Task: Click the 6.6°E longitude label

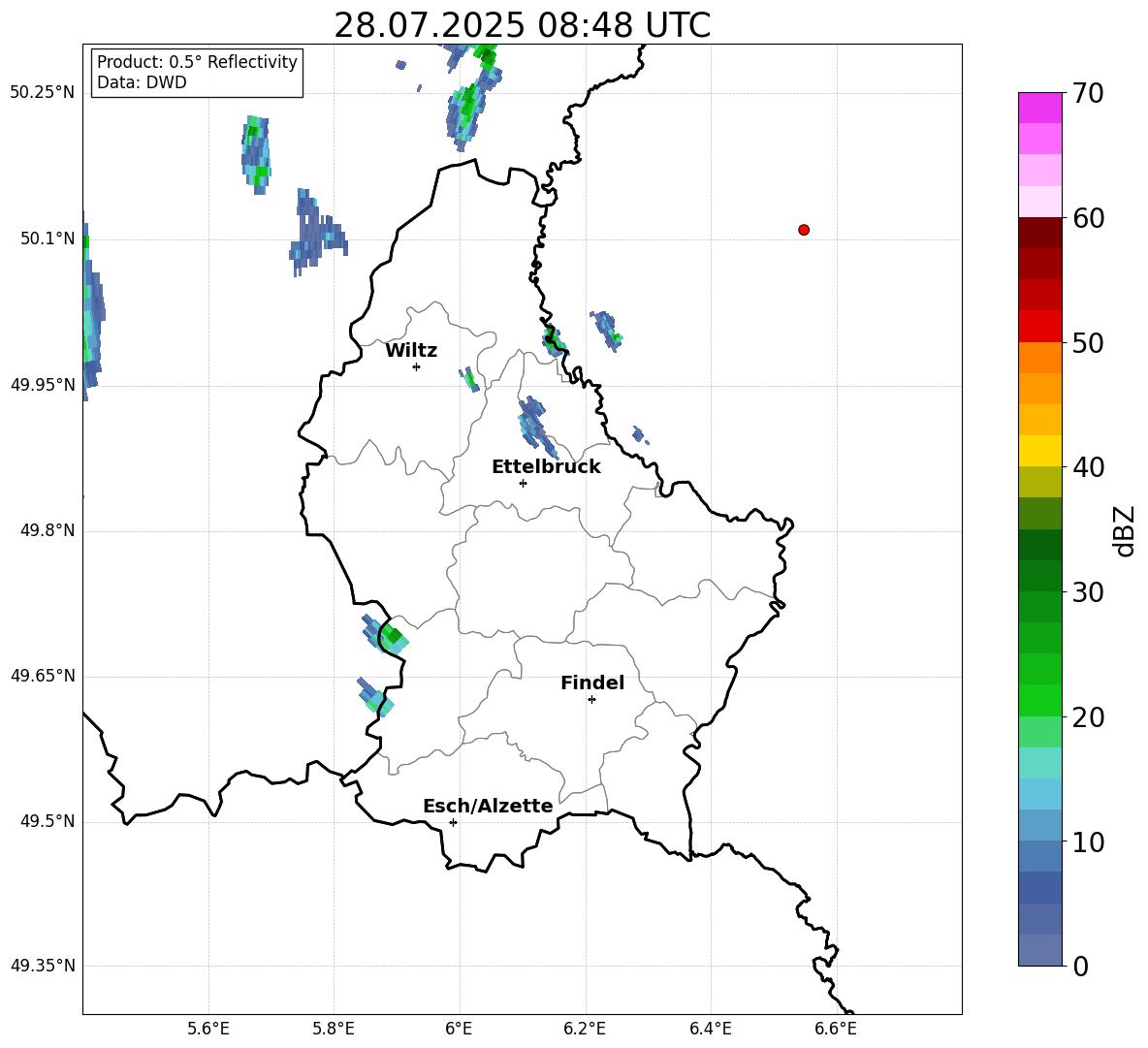Action: click(x=836, y=1029)
